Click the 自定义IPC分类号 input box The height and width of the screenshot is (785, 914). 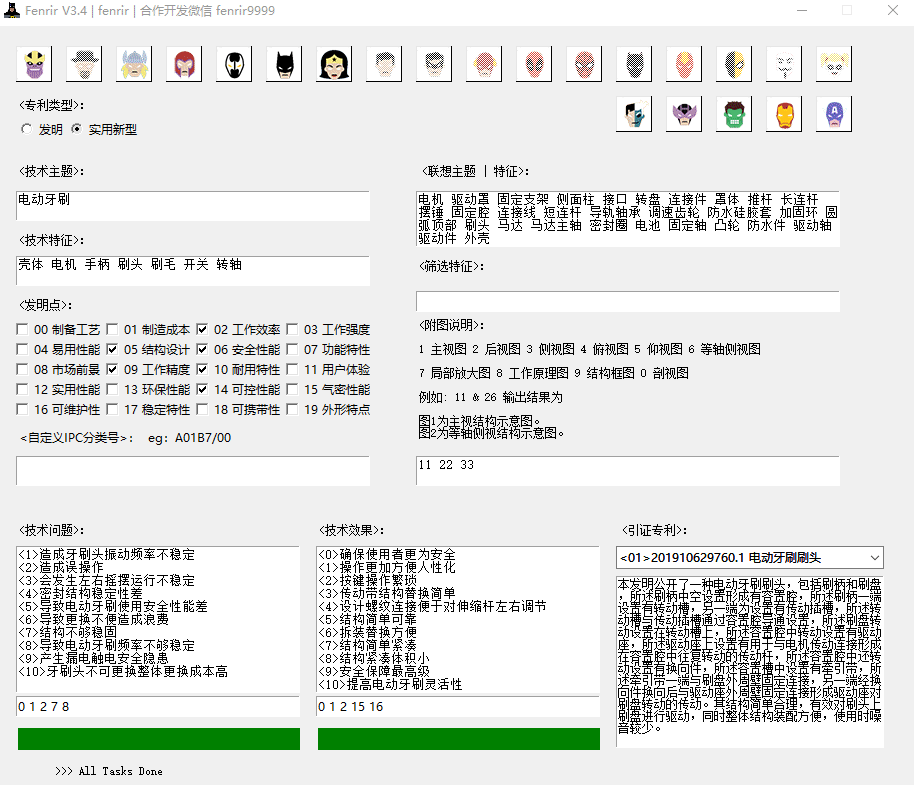point(193,471)
